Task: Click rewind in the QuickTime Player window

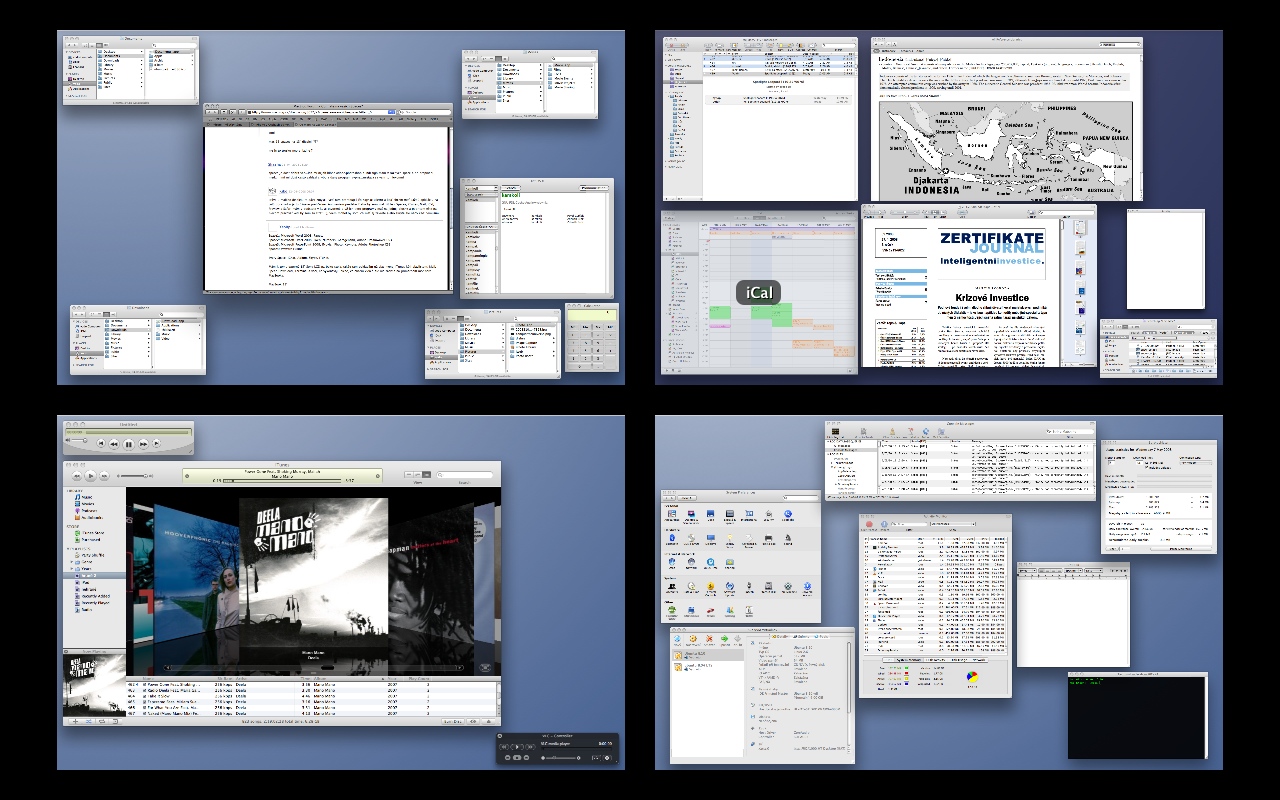Action: coord(114,444)
